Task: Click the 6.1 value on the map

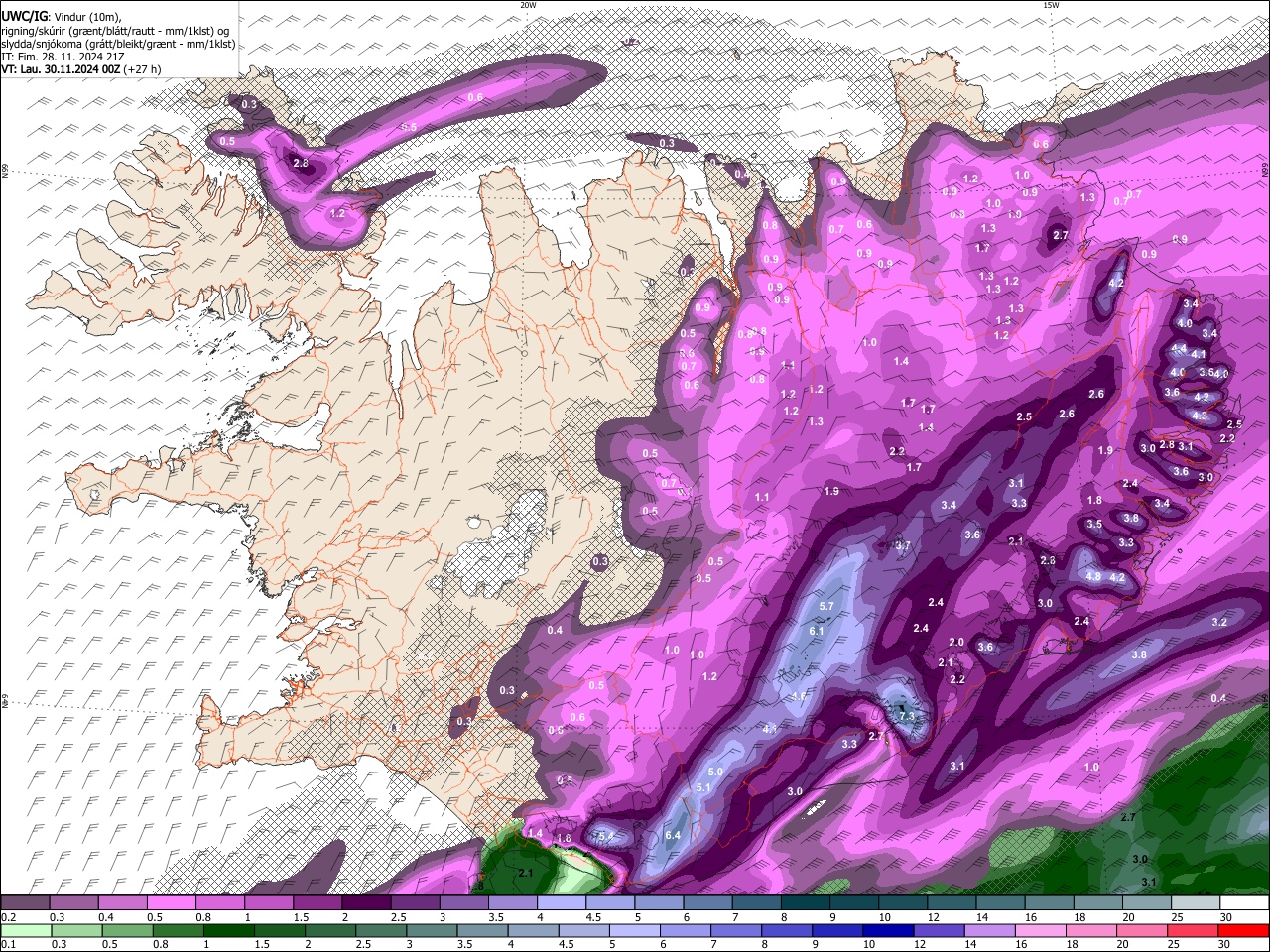Action: tap(817, 631)
